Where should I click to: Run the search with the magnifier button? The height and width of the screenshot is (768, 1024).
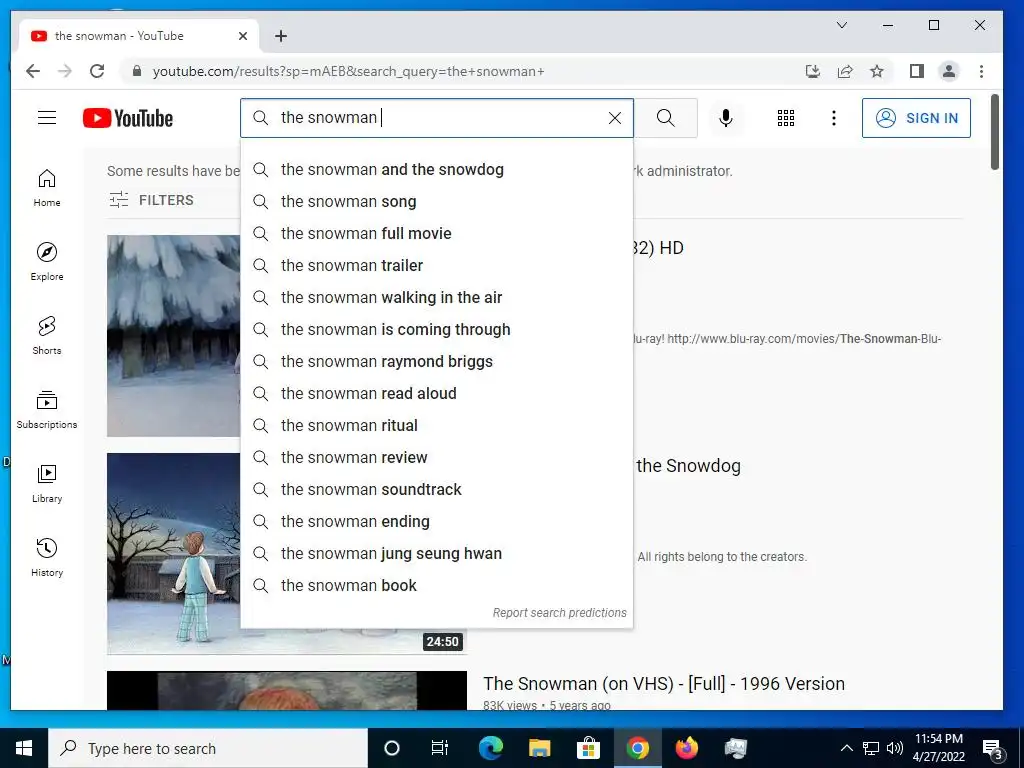pyautogui.click(x=665, y=118)
